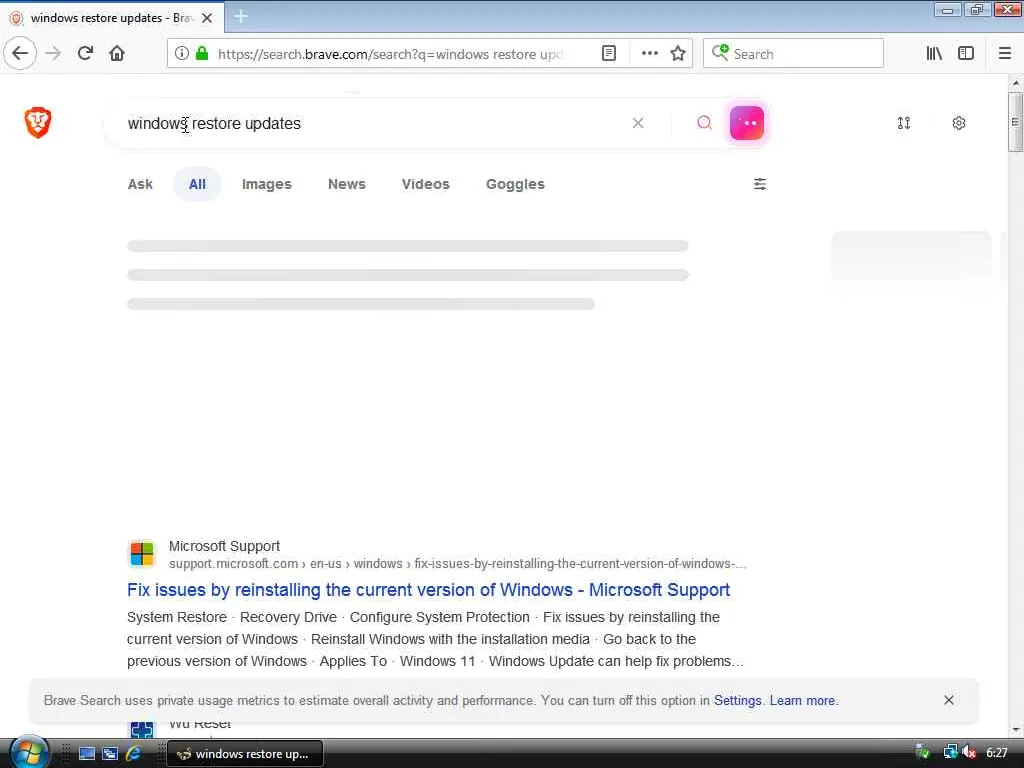Click the network tray icon
Image resolution: width=1024 pixels, height=768 pixels.
[x=950, y=752]
